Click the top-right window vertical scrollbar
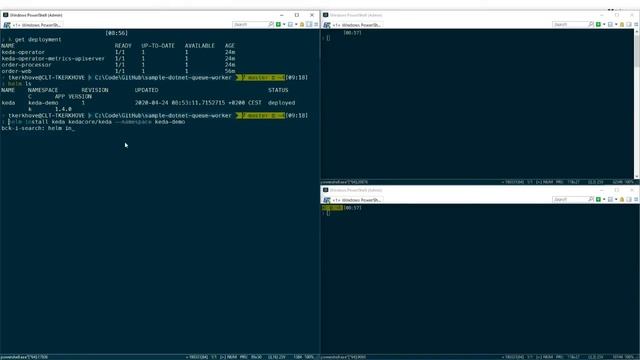 pyautogui.click(x=637, y=104)
